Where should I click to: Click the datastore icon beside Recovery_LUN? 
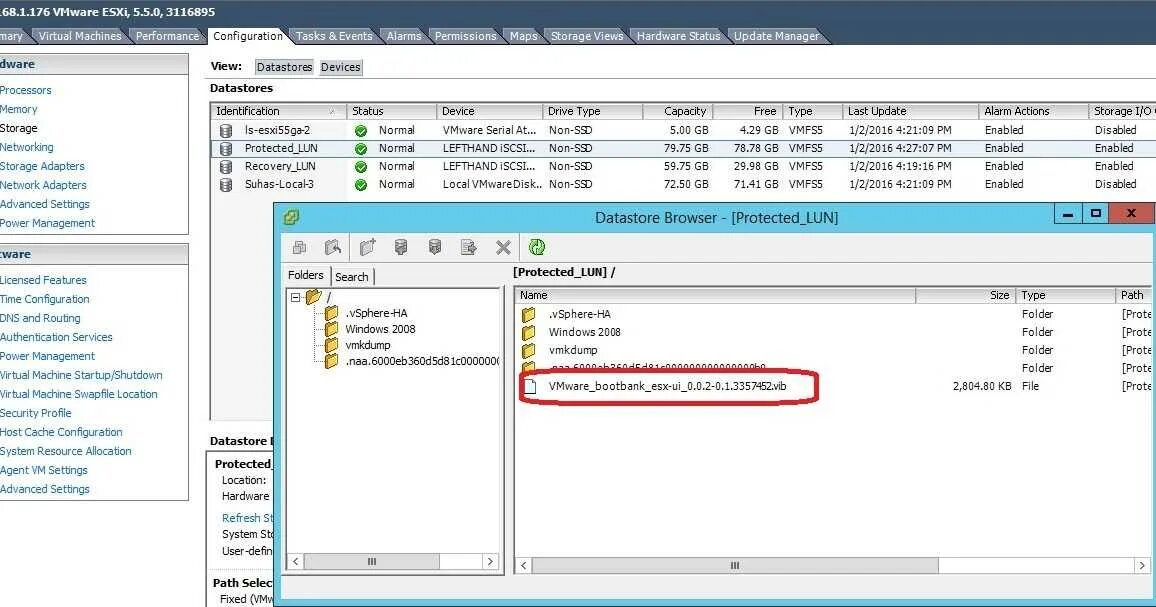226,167
